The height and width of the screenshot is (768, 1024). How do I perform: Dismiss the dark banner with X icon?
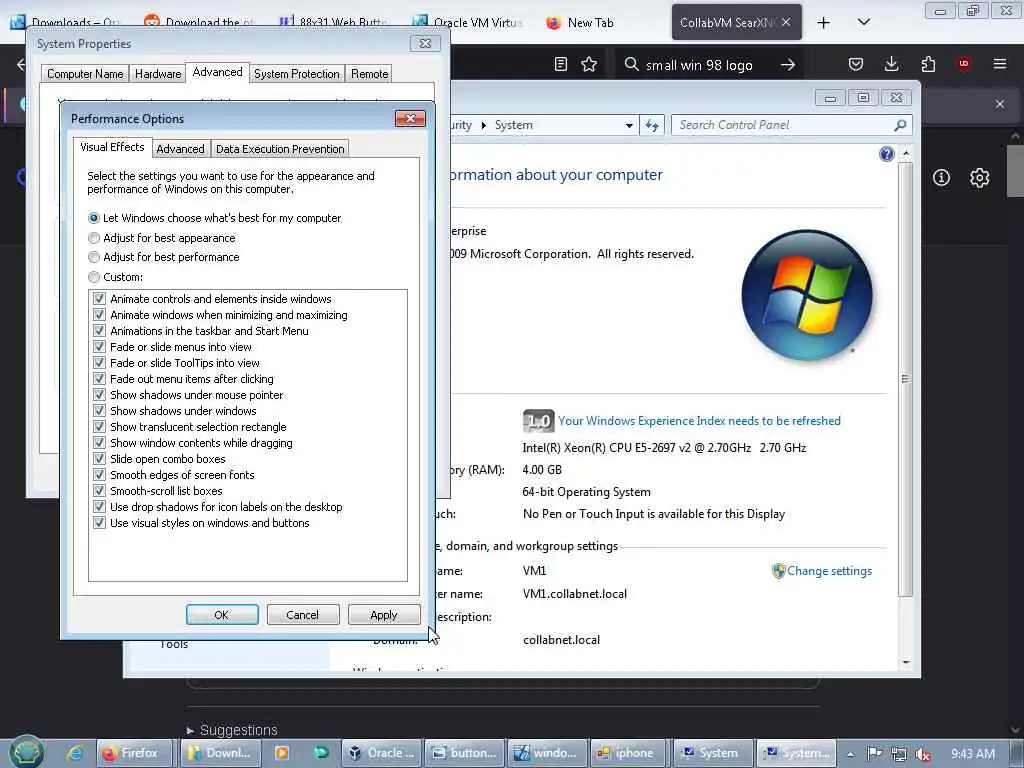tap(1000, 104)
